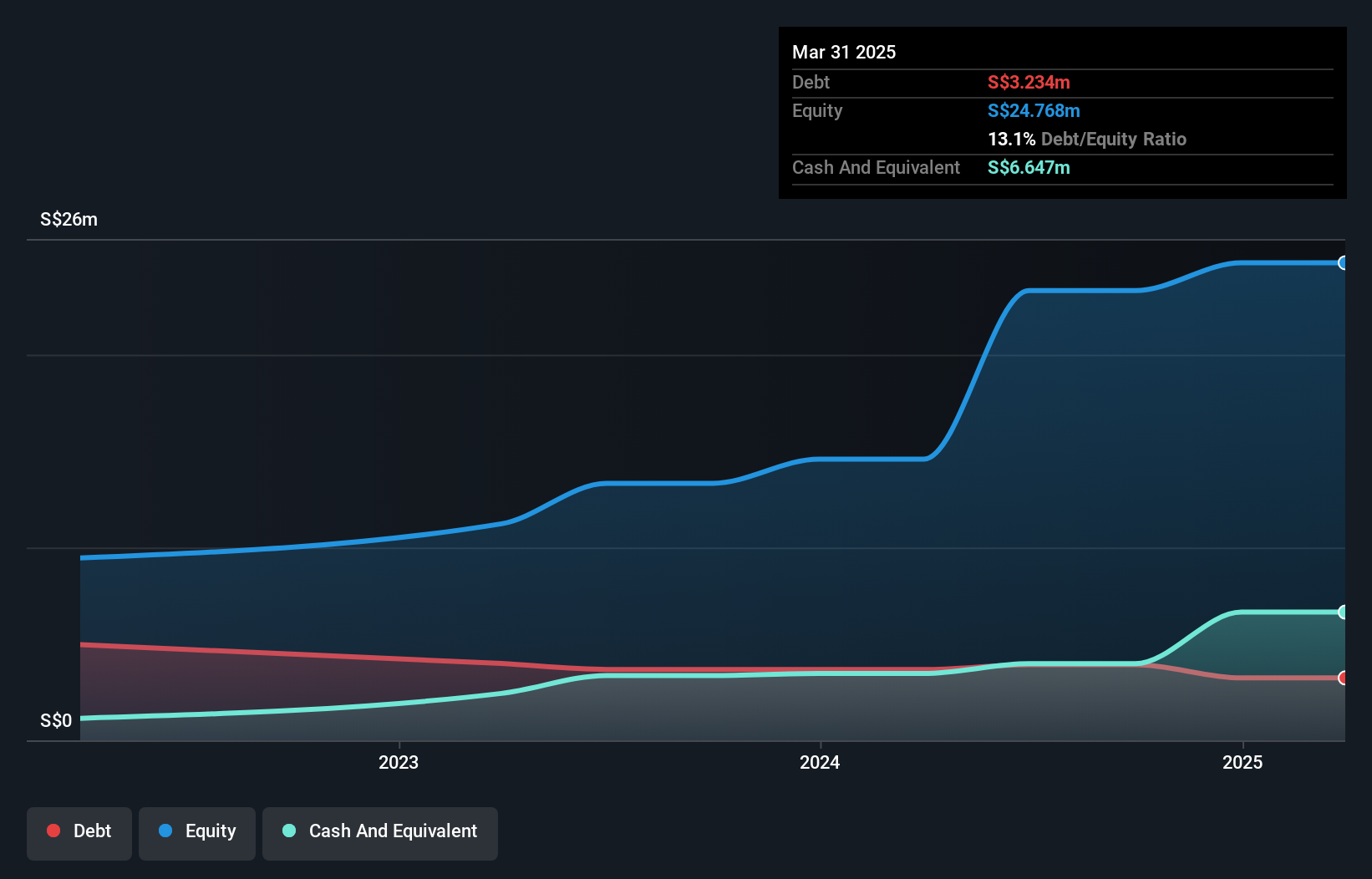Click the 2025 label on the timeline
The height and width of the screenshot is (879, 1372).
1242,762
